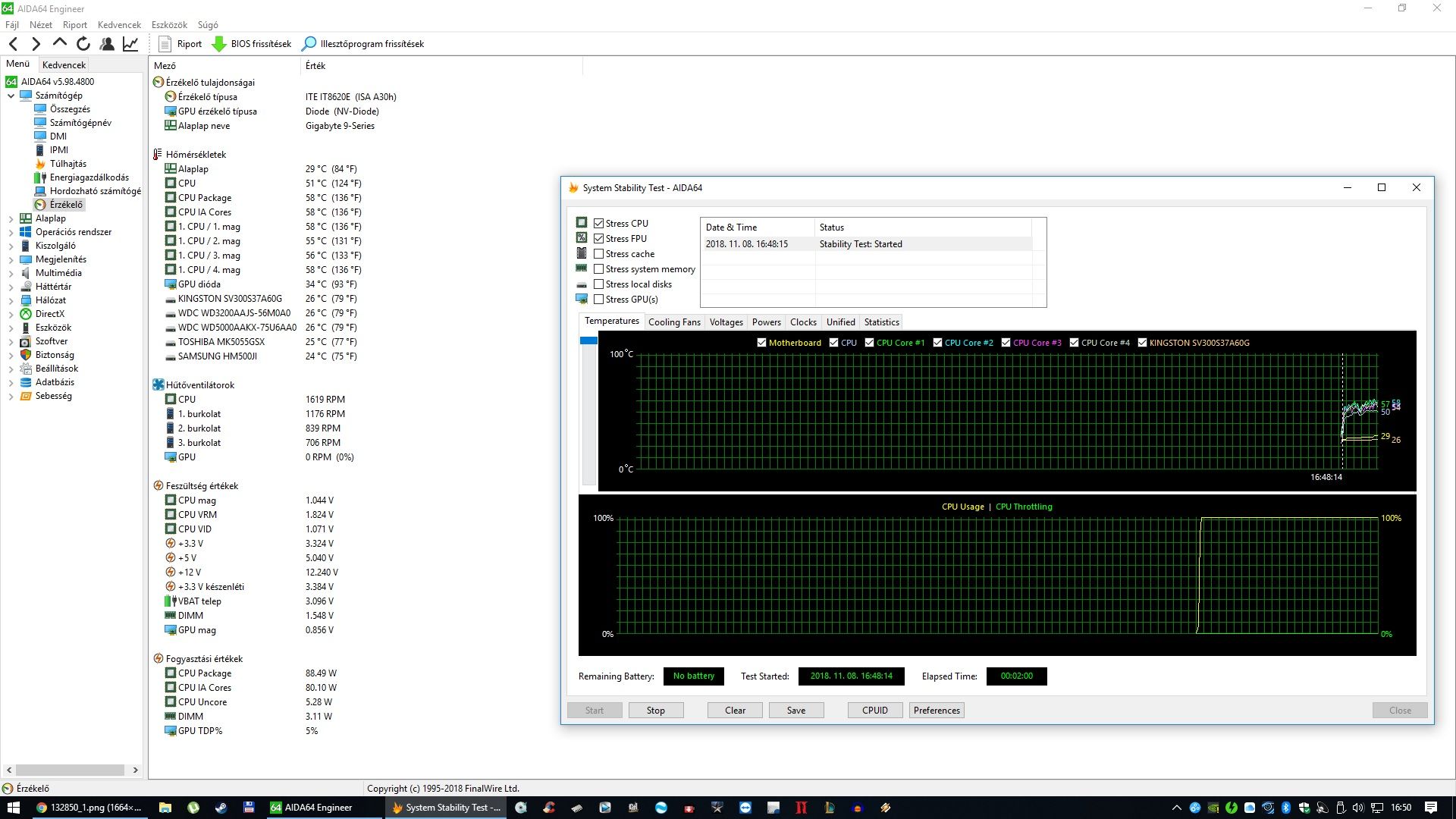Collapse the Számítógép tree node
The image size is (1456, 819).
(11, 96)
